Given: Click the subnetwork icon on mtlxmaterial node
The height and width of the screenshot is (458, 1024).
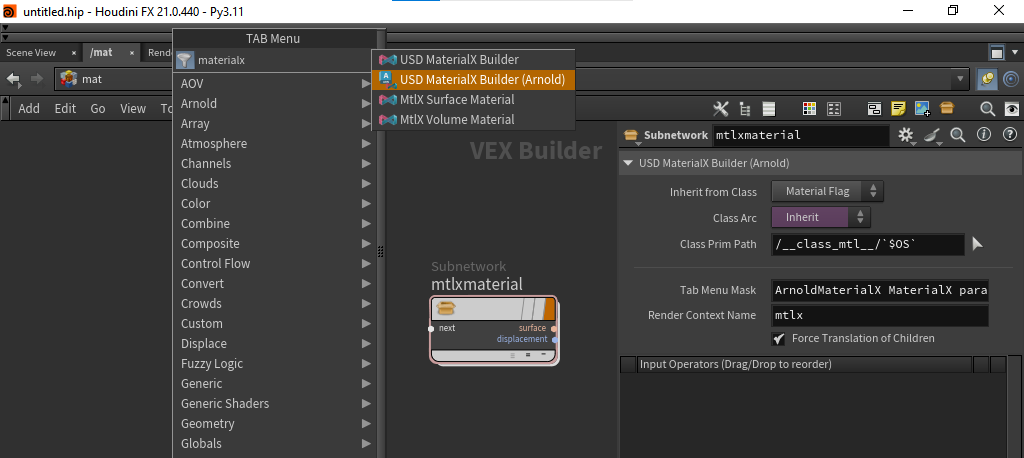Looking at the screenshot, I should tap(446, 308).
